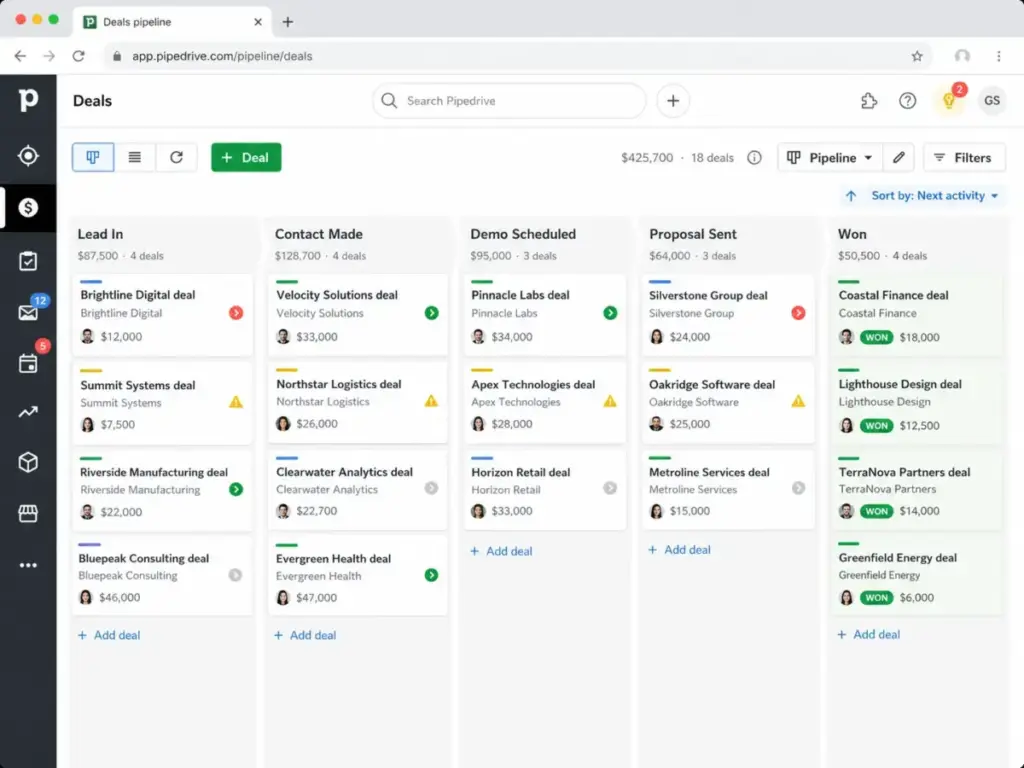Viewport: 1024px width, 768px height.
Task: Open the Lighthouse Design deal title
Action: click(x=900, y=384)
